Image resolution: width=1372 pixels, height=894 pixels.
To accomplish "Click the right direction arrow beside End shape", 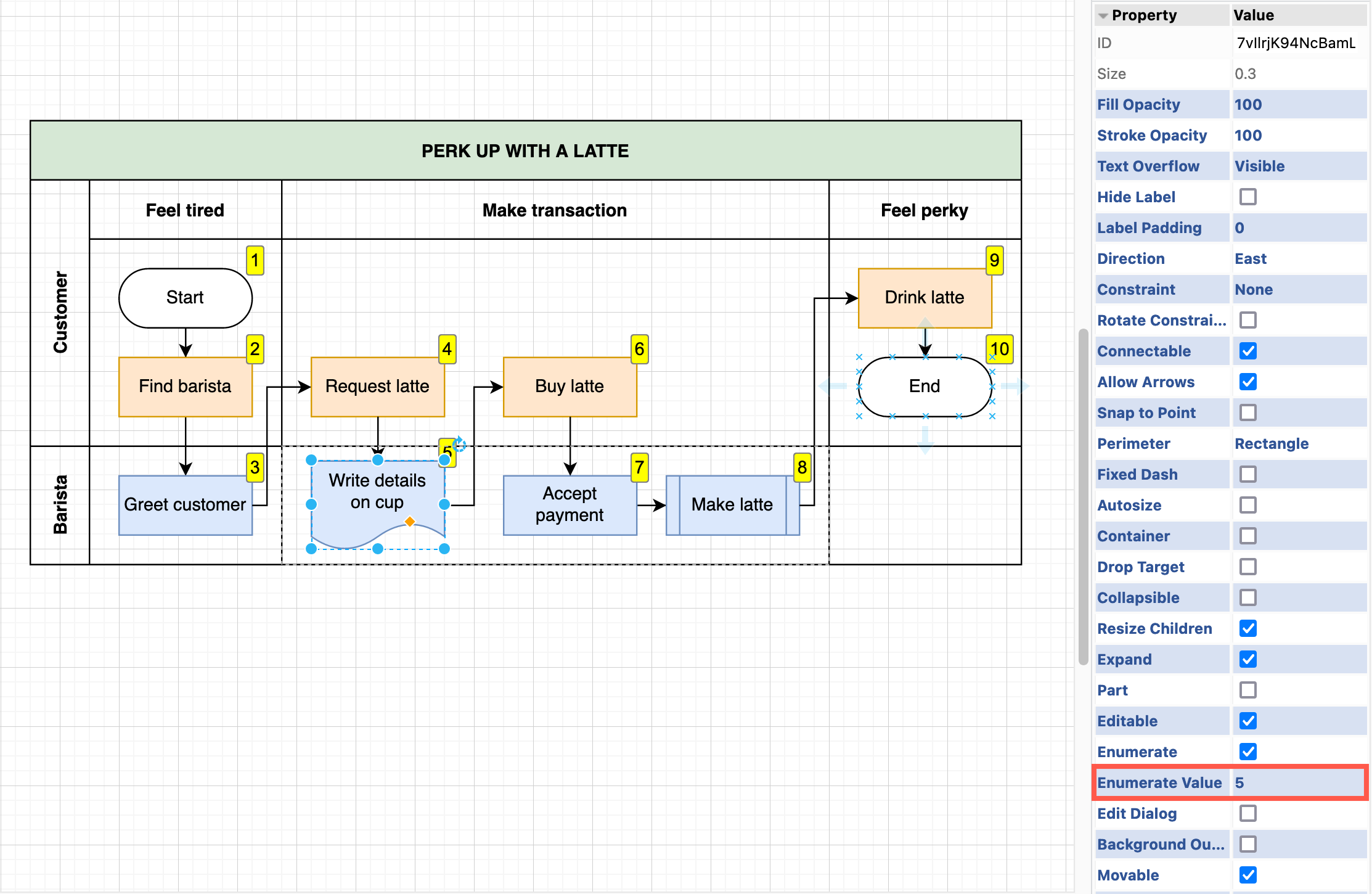I will tap(1014, 387).
